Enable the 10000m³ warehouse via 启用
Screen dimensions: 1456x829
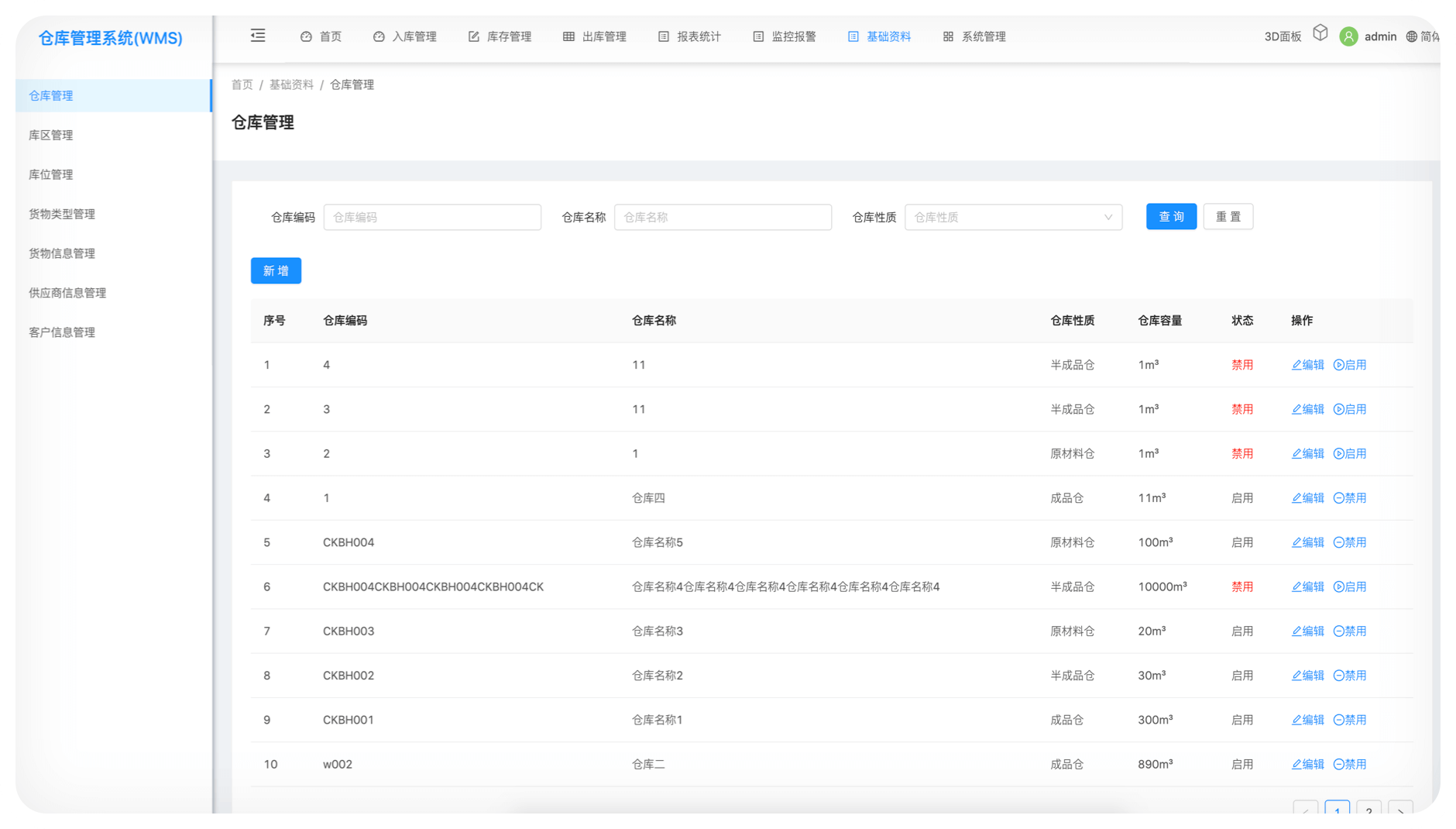[1349, 587]
